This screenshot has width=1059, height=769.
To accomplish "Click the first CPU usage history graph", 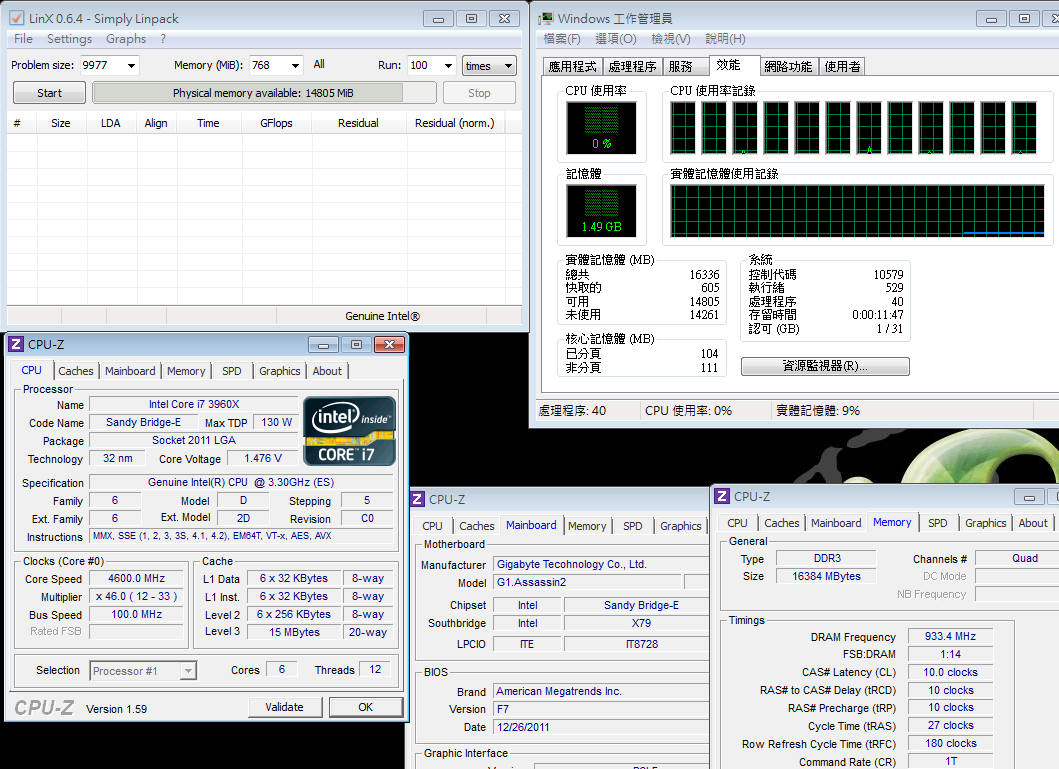I will pos(683,128).
